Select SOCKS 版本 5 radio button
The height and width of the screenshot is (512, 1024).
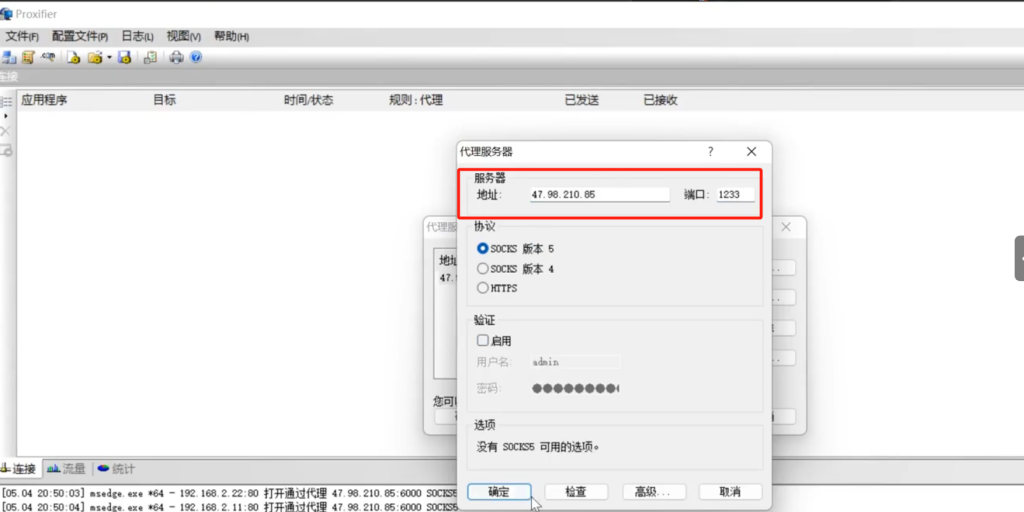[483, 249]
